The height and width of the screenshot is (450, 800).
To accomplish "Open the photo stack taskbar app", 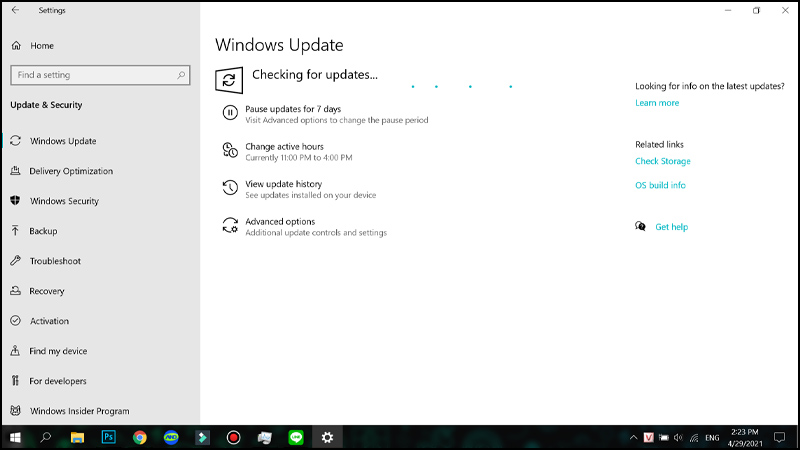I will click(x=265, y=437).
